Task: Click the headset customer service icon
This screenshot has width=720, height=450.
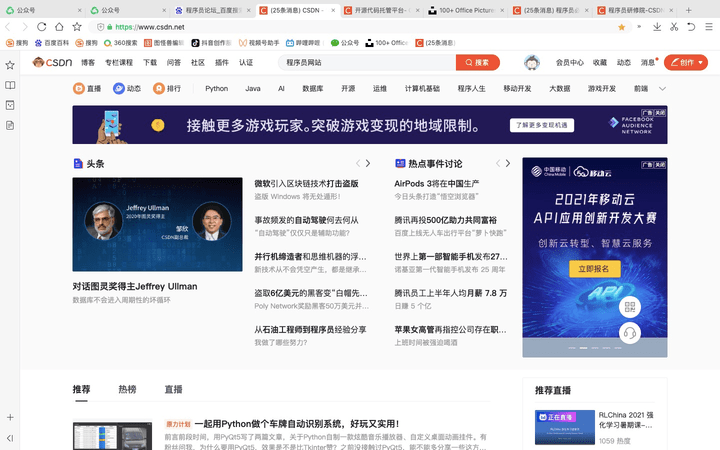Action: point(630,333)
